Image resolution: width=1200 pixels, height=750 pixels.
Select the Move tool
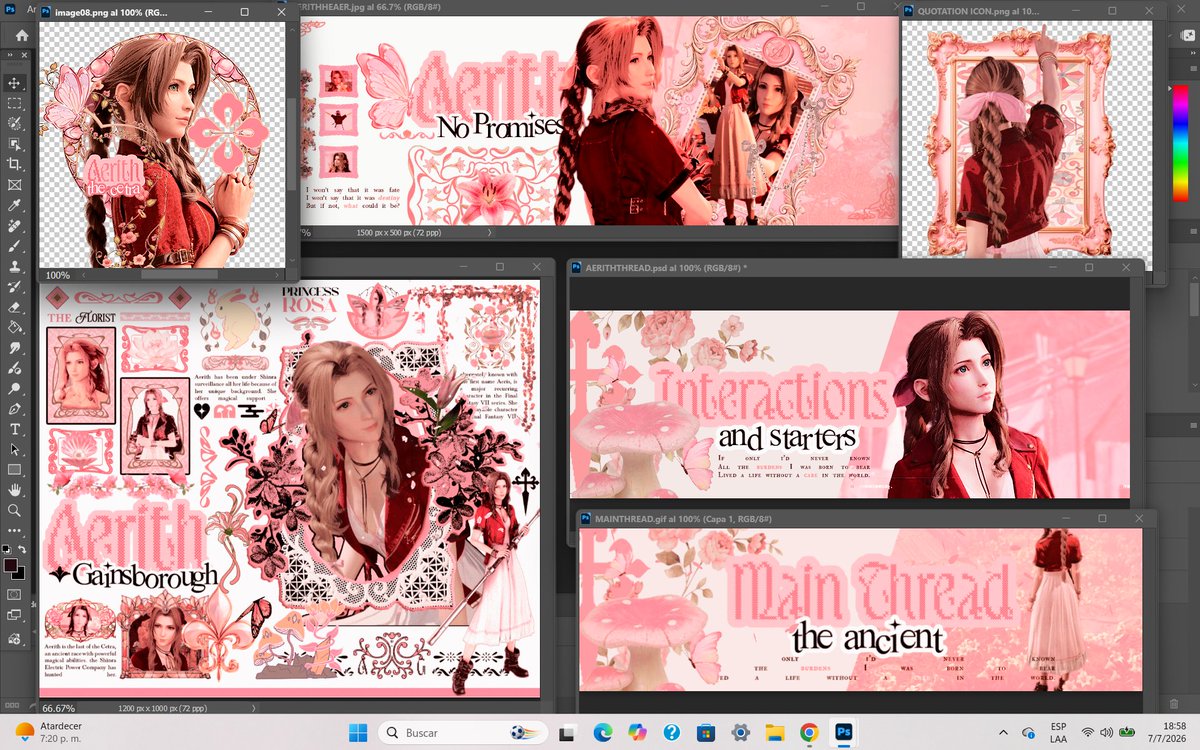(x=15, y=83)
